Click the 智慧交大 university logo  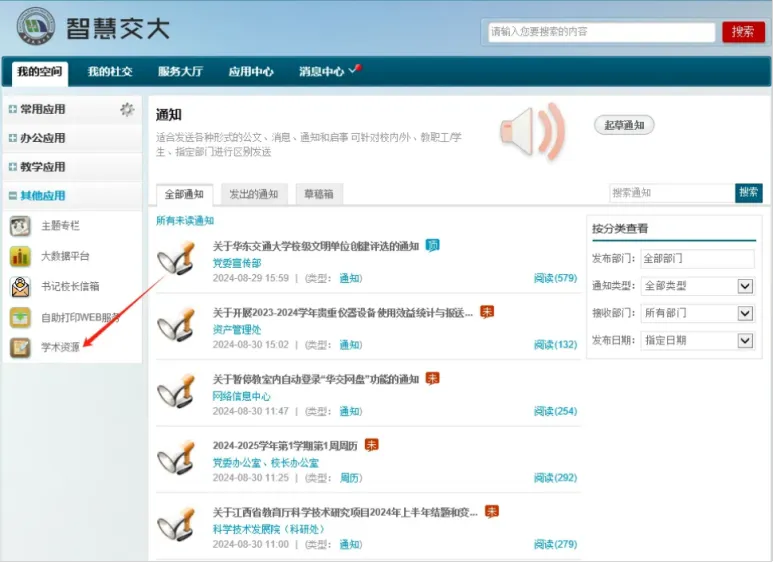click(36, 26)
